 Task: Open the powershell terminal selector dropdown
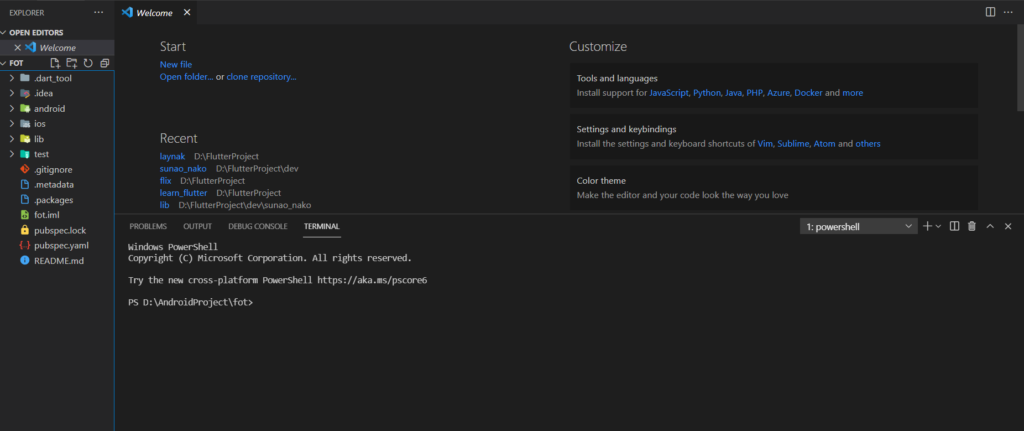click(x=859, y=227)
